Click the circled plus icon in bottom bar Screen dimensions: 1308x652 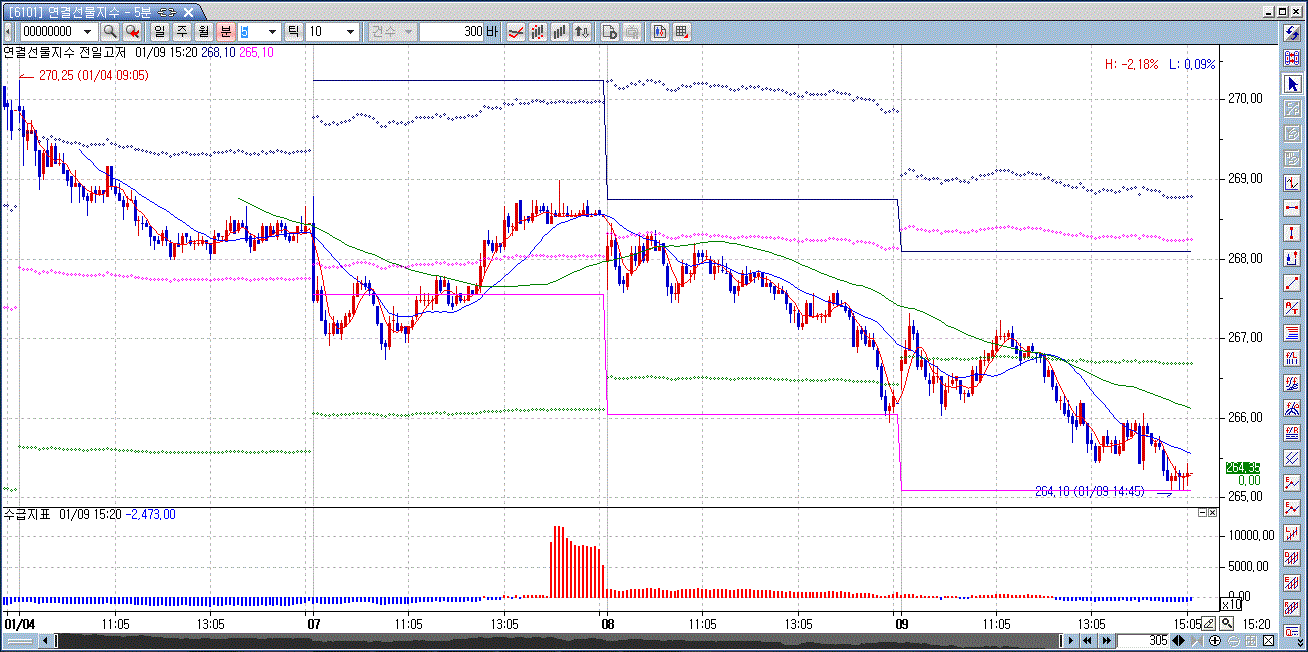tap(1214, 640)
